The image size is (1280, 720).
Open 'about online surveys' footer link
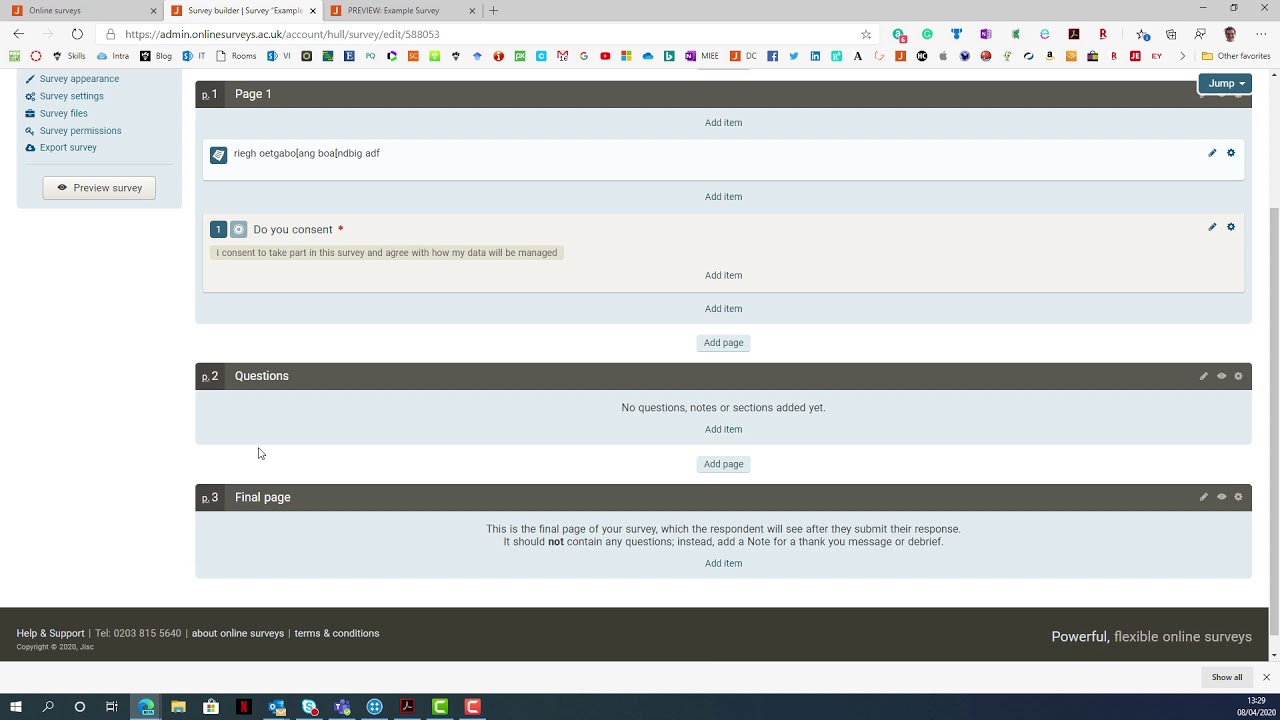238,633
